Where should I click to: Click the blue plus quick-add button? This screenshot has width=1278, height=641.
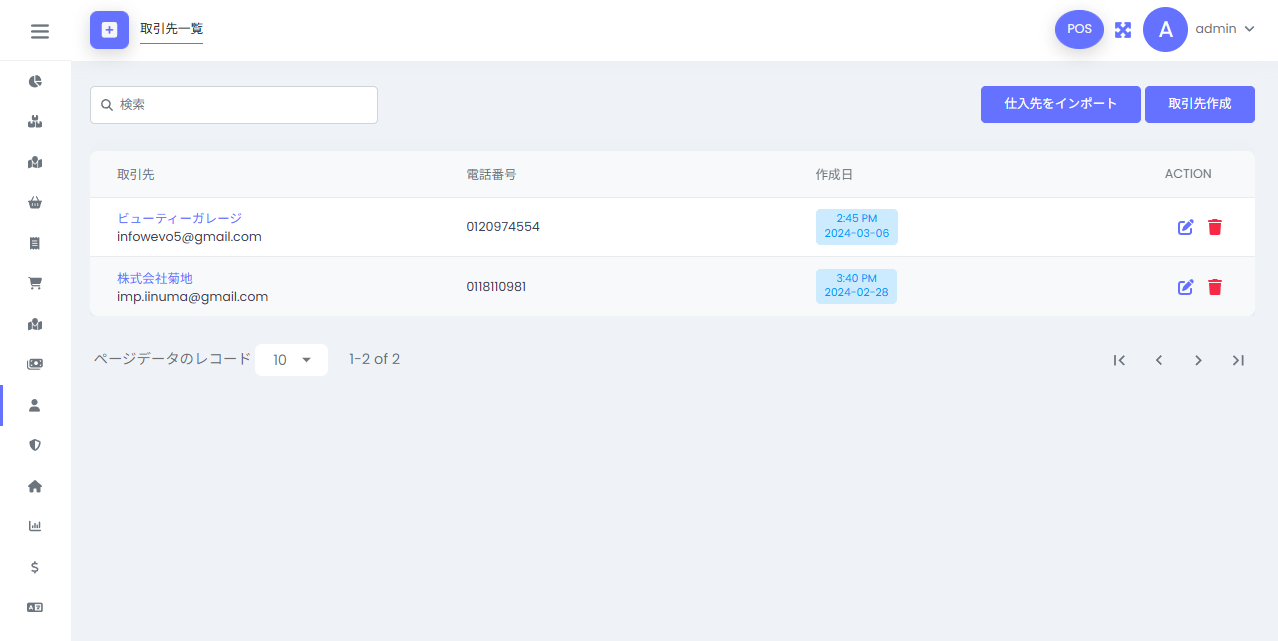109,30
